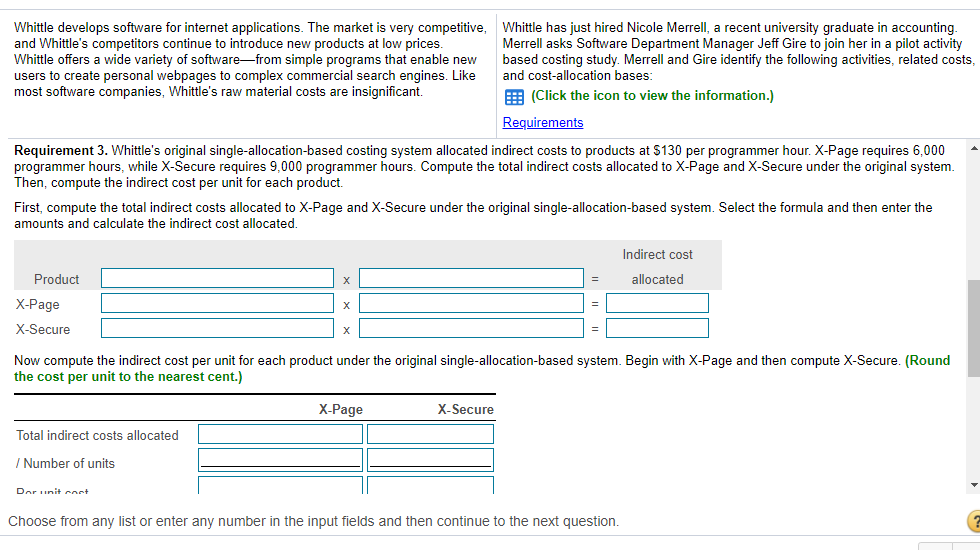Click the vertical scrollbar thumb of the requirement panel

[x=974, y=329]
